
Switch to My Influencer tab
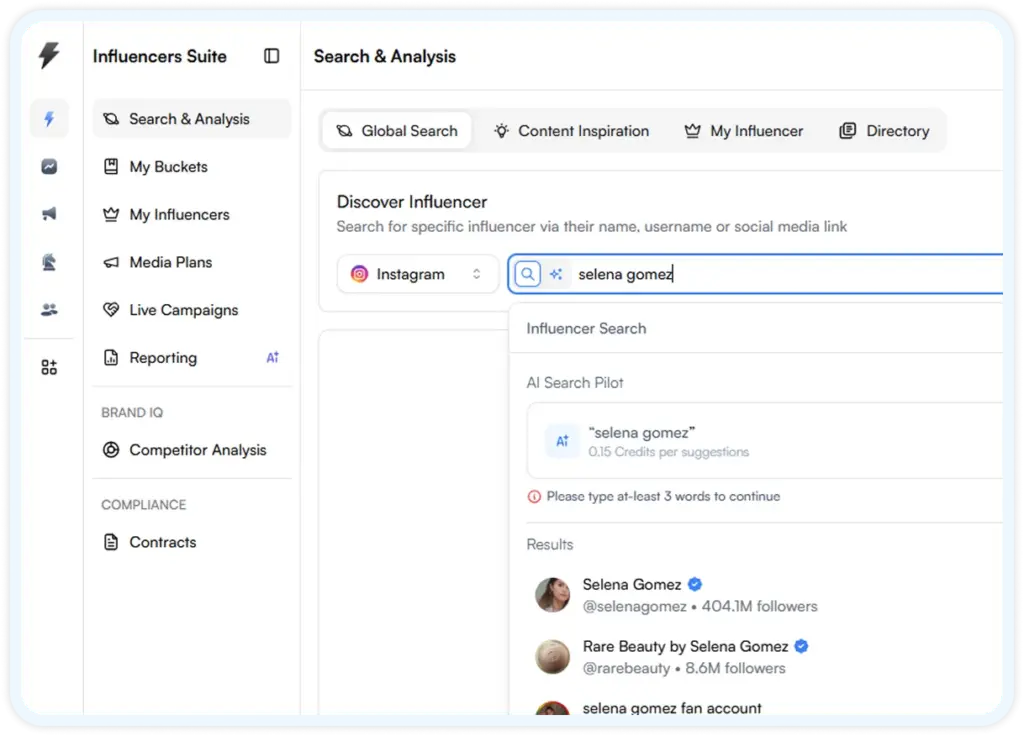coord(744,131)
